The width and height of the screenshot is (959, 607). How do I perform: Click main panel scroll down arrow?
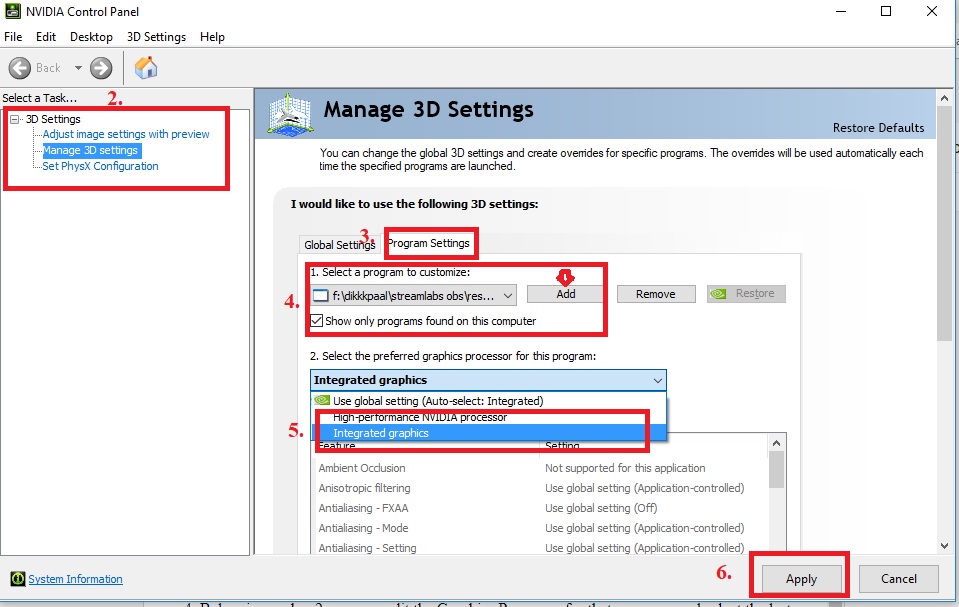(944, 546)
